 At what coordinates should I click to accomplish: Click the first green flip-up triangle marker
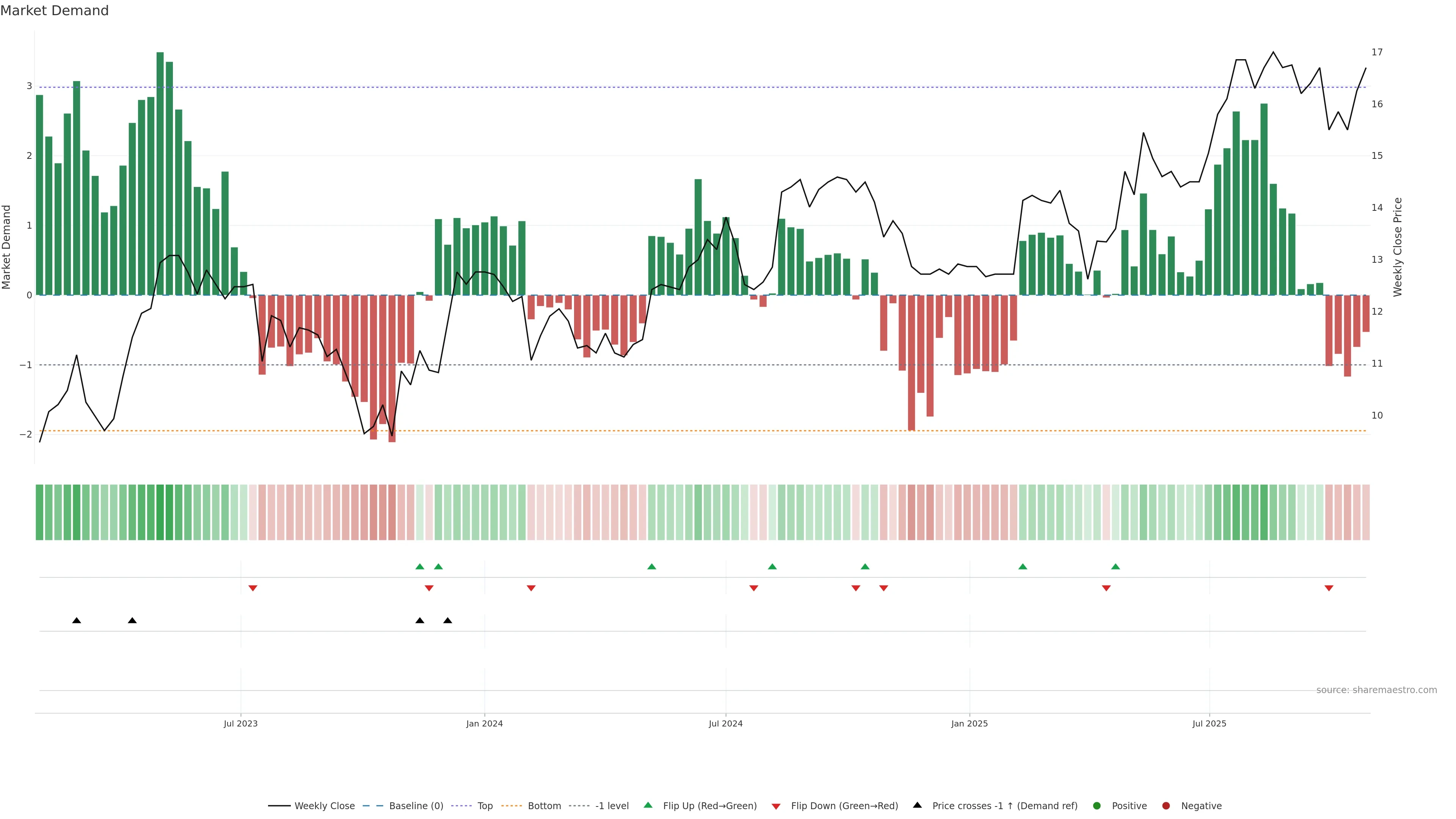click(x=419, y=566)
